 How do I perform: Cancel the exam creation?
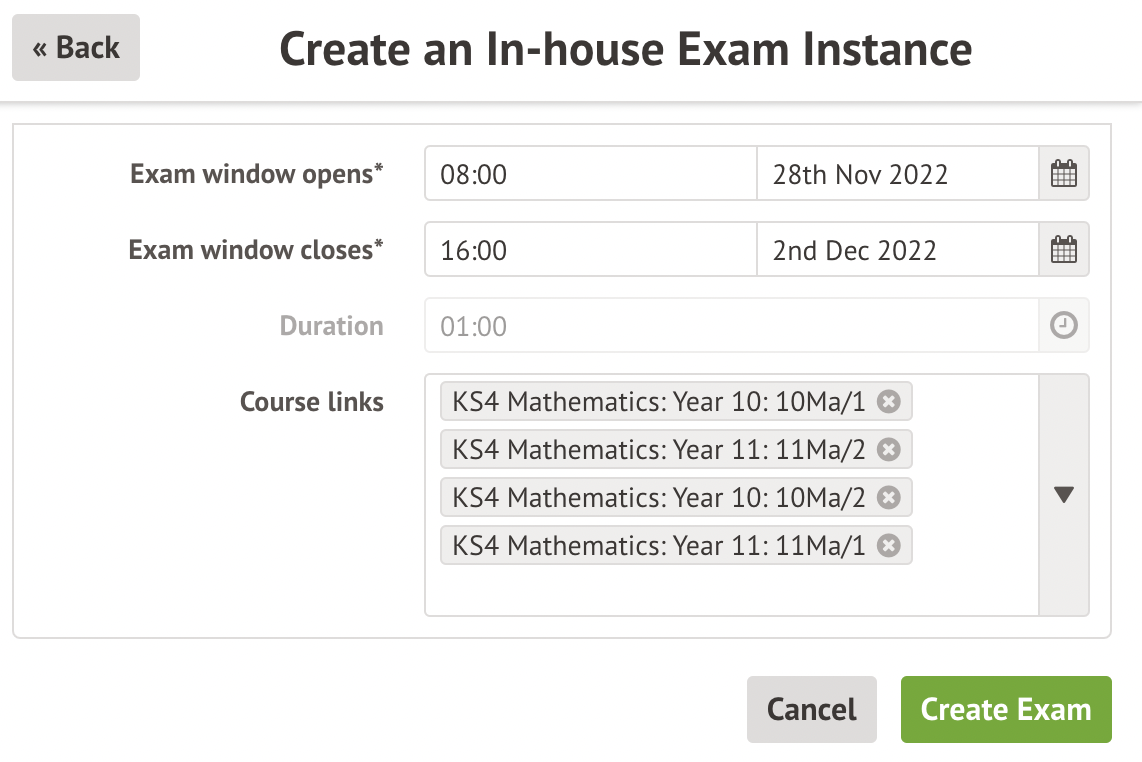tap(811, 710)
